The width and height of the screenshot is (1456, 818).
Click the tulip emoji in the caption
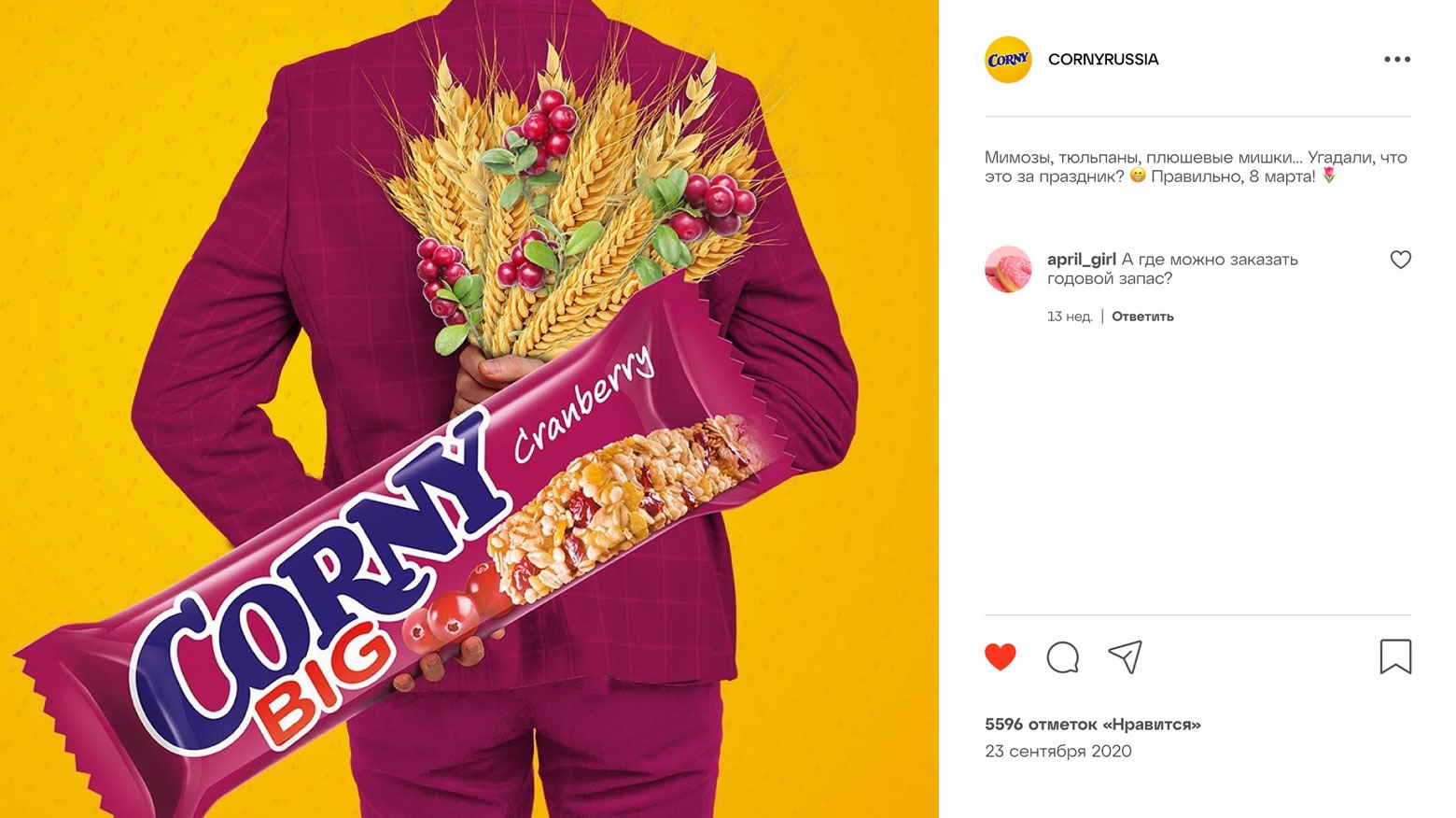click(1329, 176)
